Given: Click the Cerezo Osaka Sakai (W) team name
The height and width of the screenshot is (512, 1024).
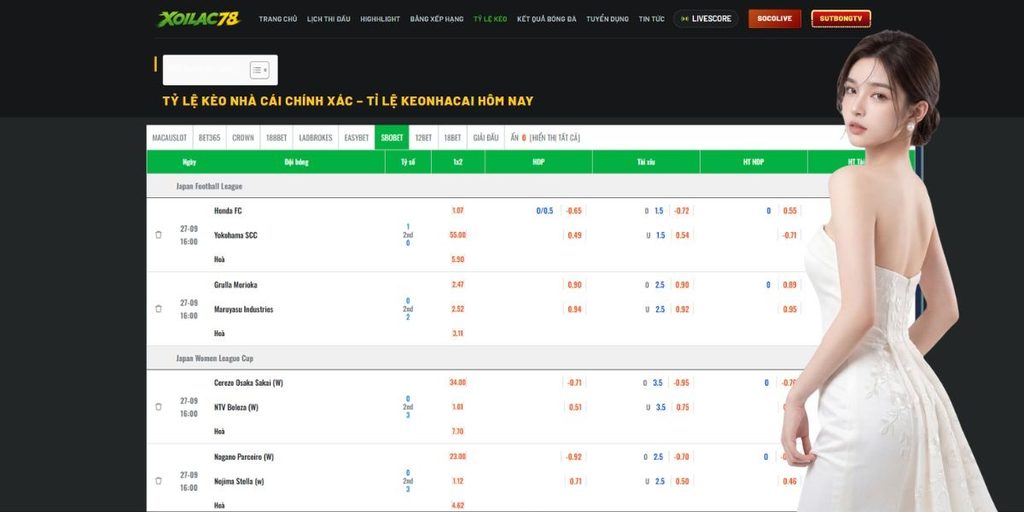Looking at the screenshot, I should click(249, 383).
